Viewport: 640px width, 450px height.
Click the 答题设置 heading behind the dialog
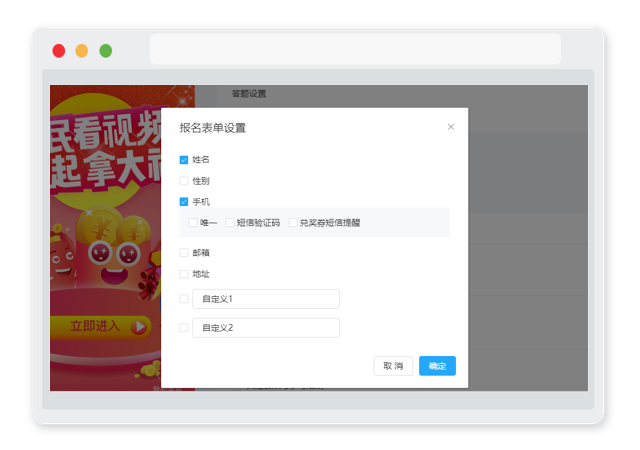249,94
